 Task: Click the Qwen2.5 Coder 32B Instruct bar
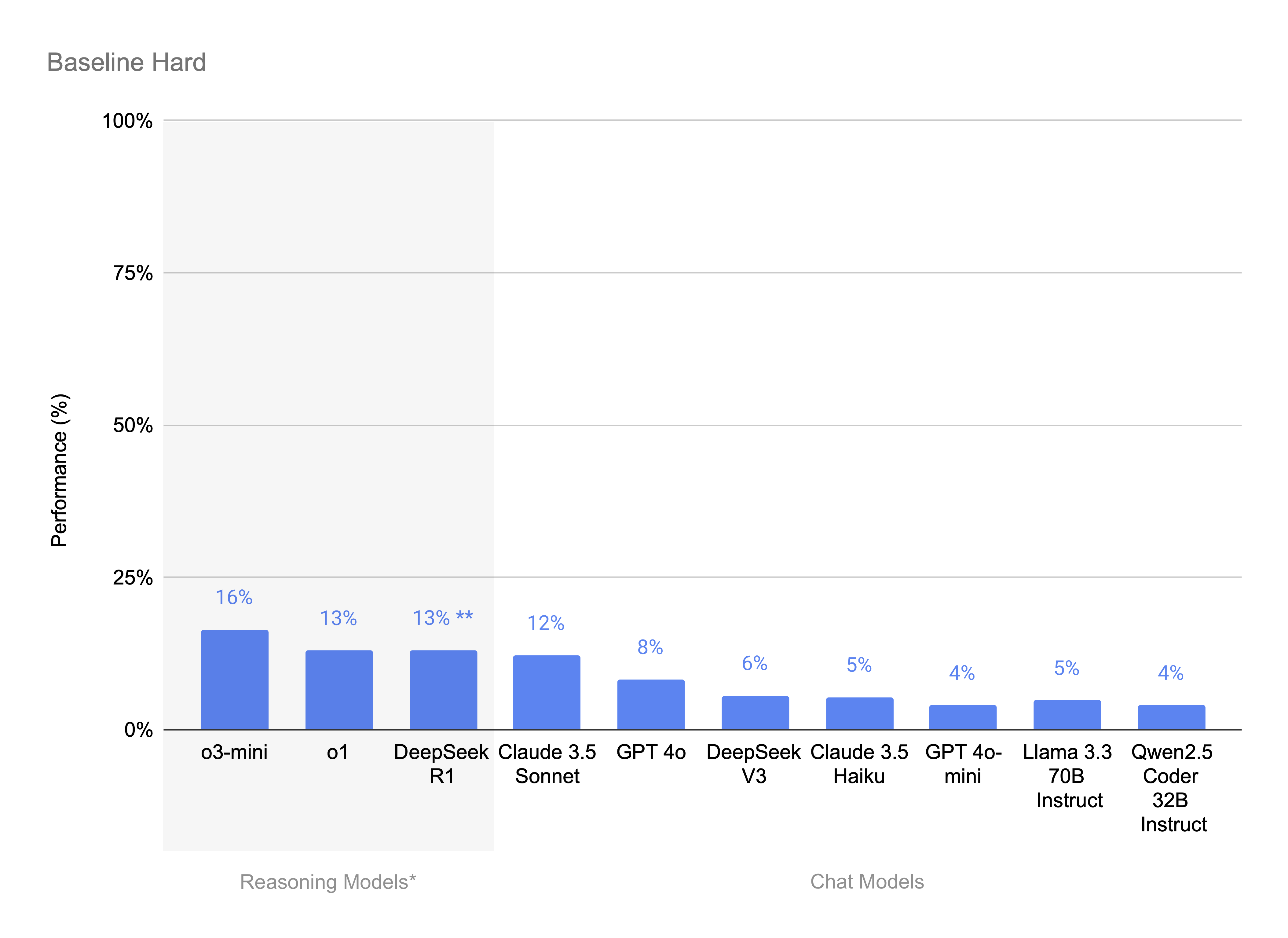coord(1172,718)
